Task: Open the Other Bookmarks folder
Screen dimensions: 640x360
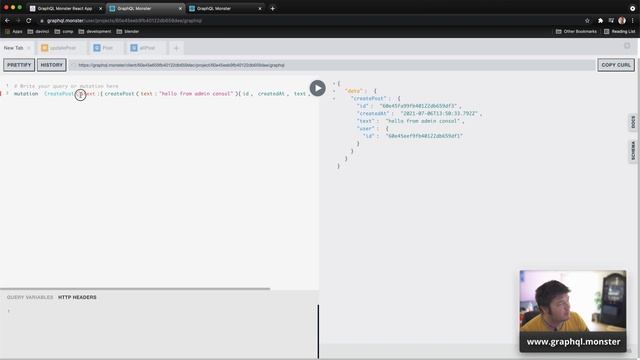Action: tap(576, 31)
